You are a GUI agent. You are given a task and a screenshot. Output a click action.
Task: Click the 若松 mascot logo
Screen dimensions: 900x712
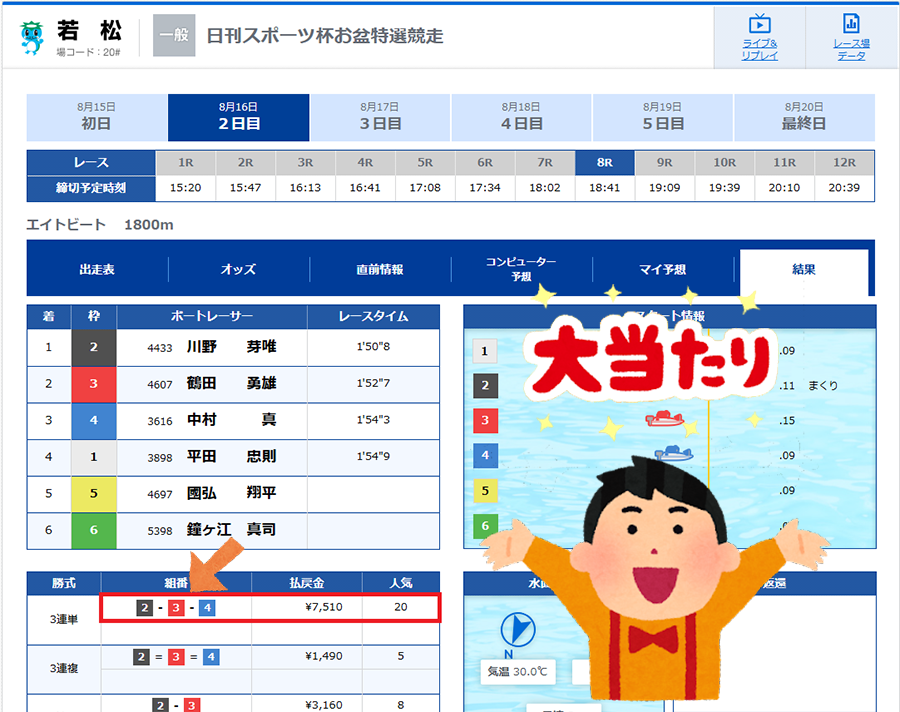pyautogui.click(x=32, y=38)
